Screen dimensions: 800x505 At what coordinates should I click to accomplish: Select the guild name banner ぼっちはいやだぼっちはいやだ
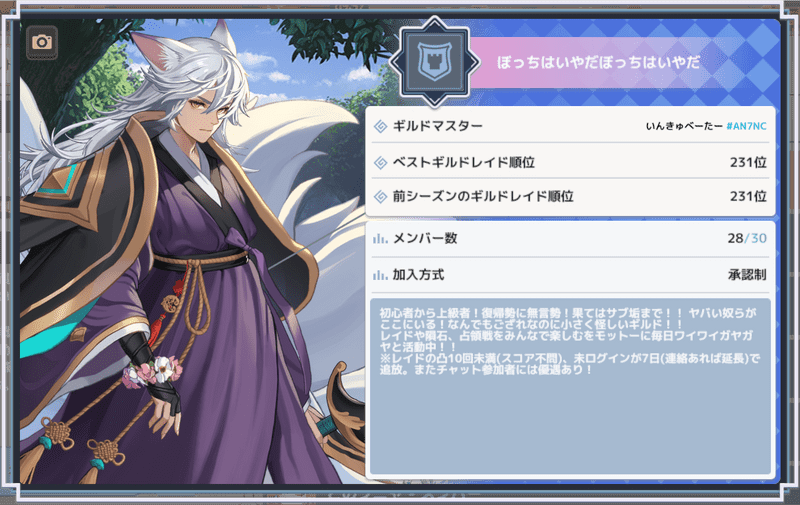click(598, 62)
